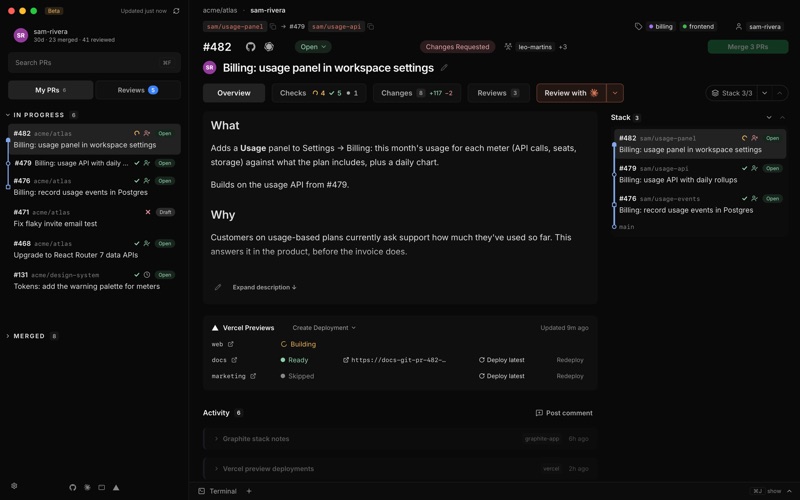Open the docs preview external link icon

tap(234, 360)
